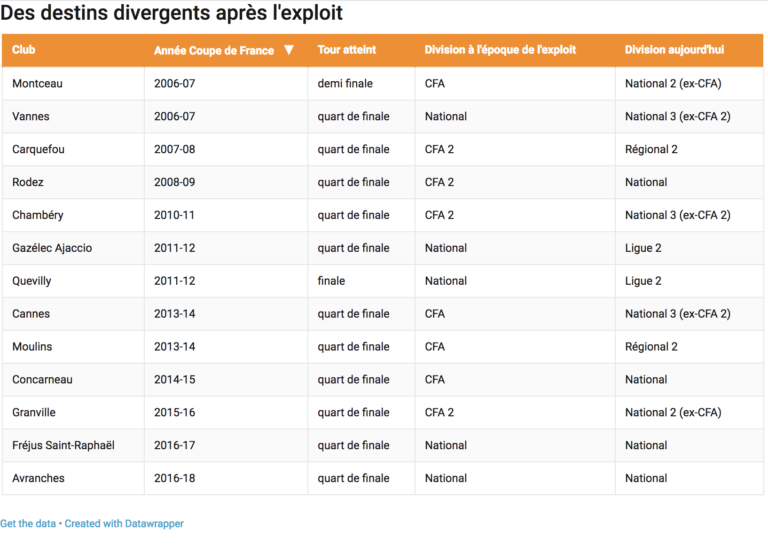Click the demi finale cell
This screenshot has height=546, width=768.
point(345,84)
